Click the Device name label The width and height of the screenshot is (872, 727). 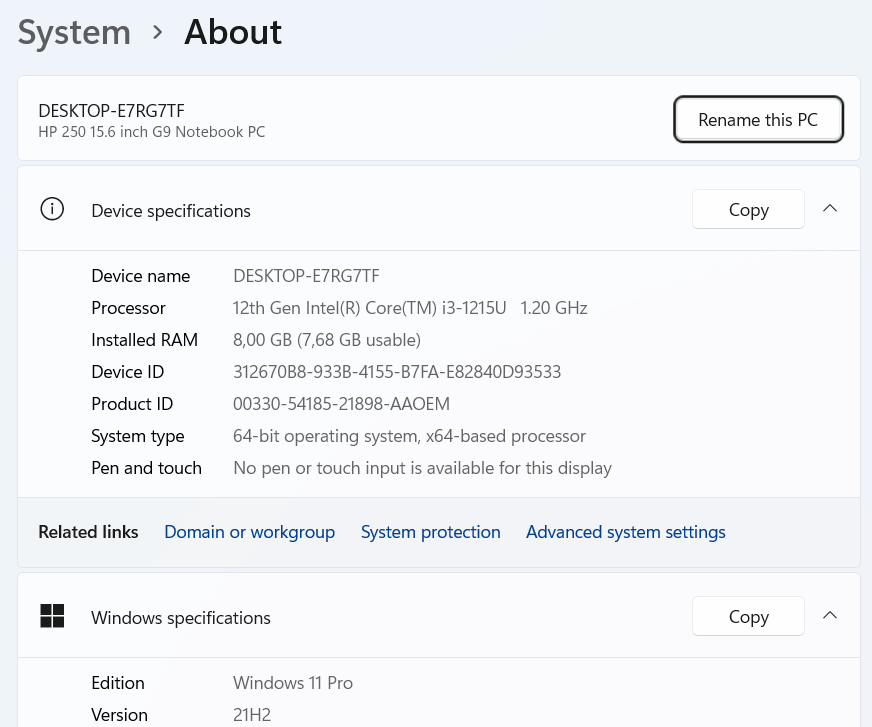[141, 276]
